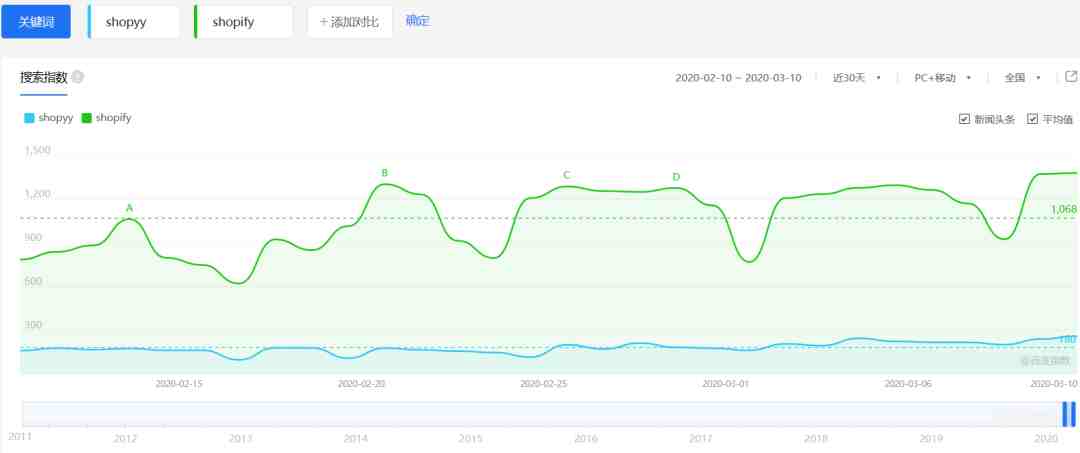Click year 2014 on the overview timeline
Image resolution: width=1080 pixels, height=453 pixels.
click(355, 439)
